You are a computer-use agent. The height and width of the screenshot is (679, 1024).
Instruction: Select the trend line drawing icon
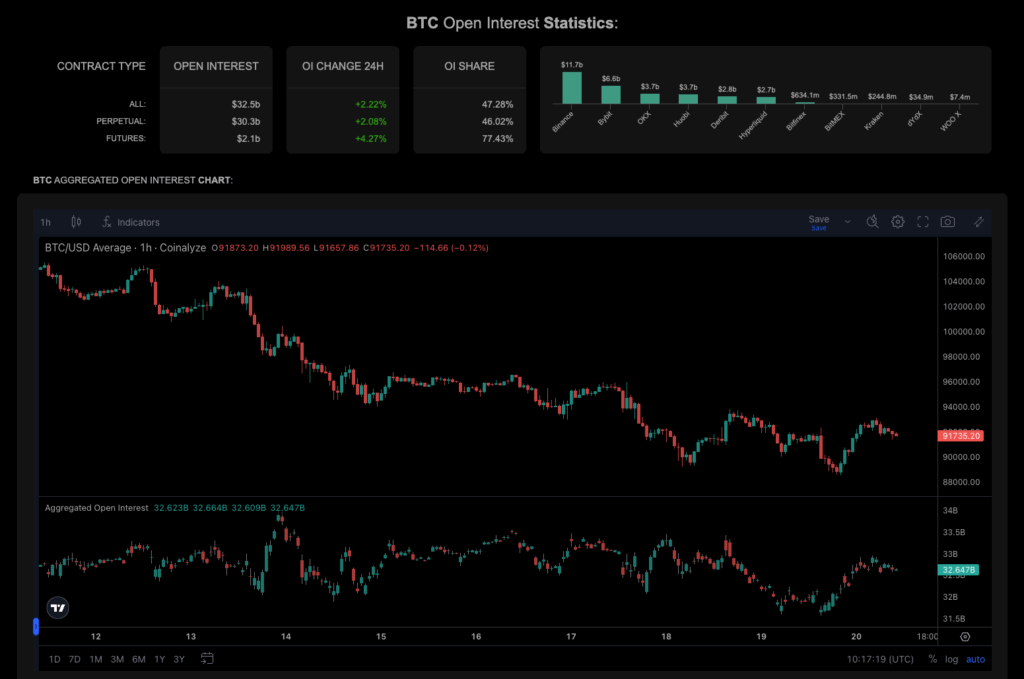pyautogui.click(x=978, y=221)
